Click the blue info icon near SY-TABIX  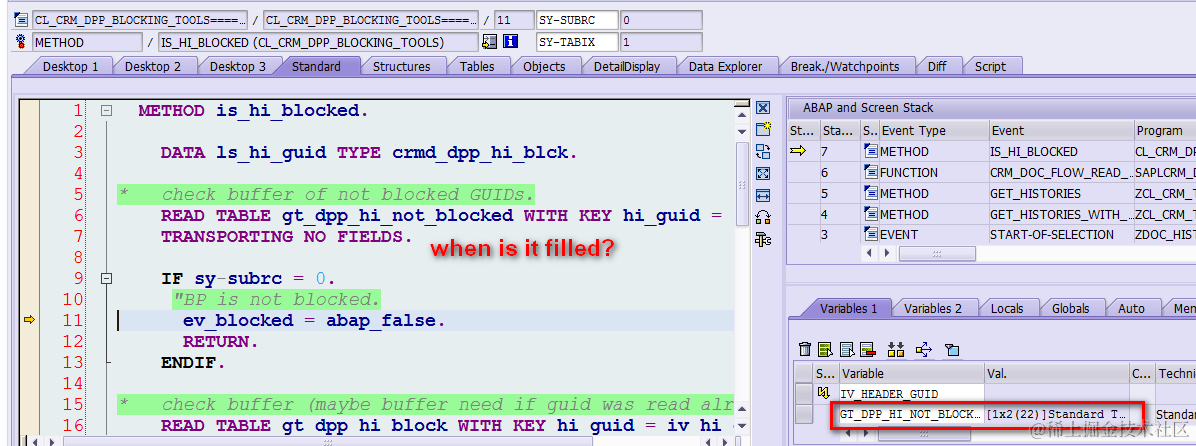511,42
